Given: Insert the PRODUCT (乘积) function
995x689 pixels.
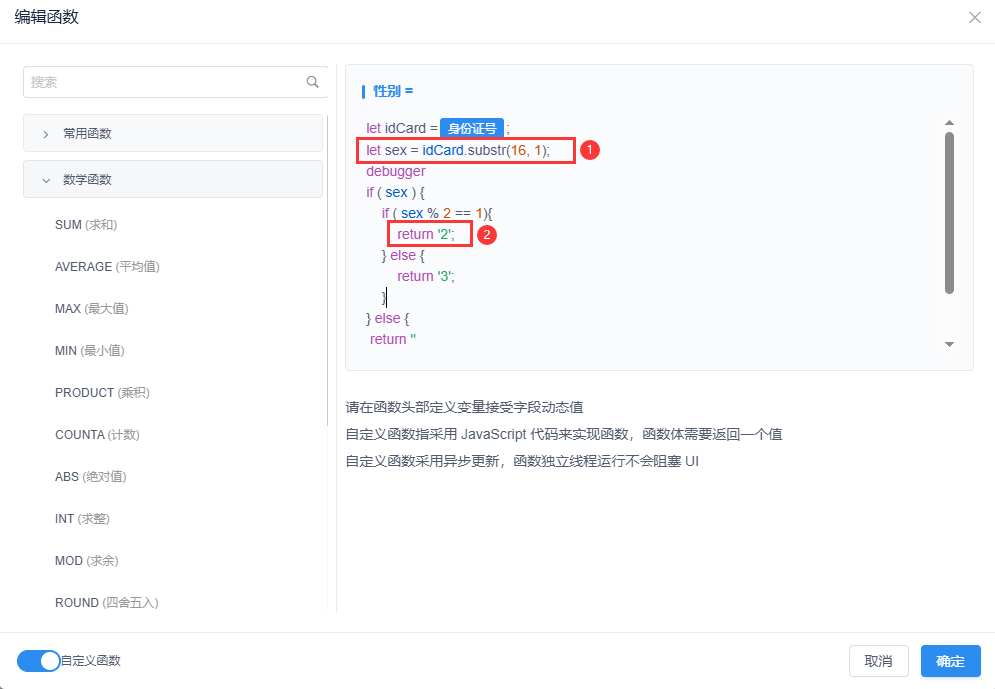Looking at the screenshot, I should [x=102, y=393].
